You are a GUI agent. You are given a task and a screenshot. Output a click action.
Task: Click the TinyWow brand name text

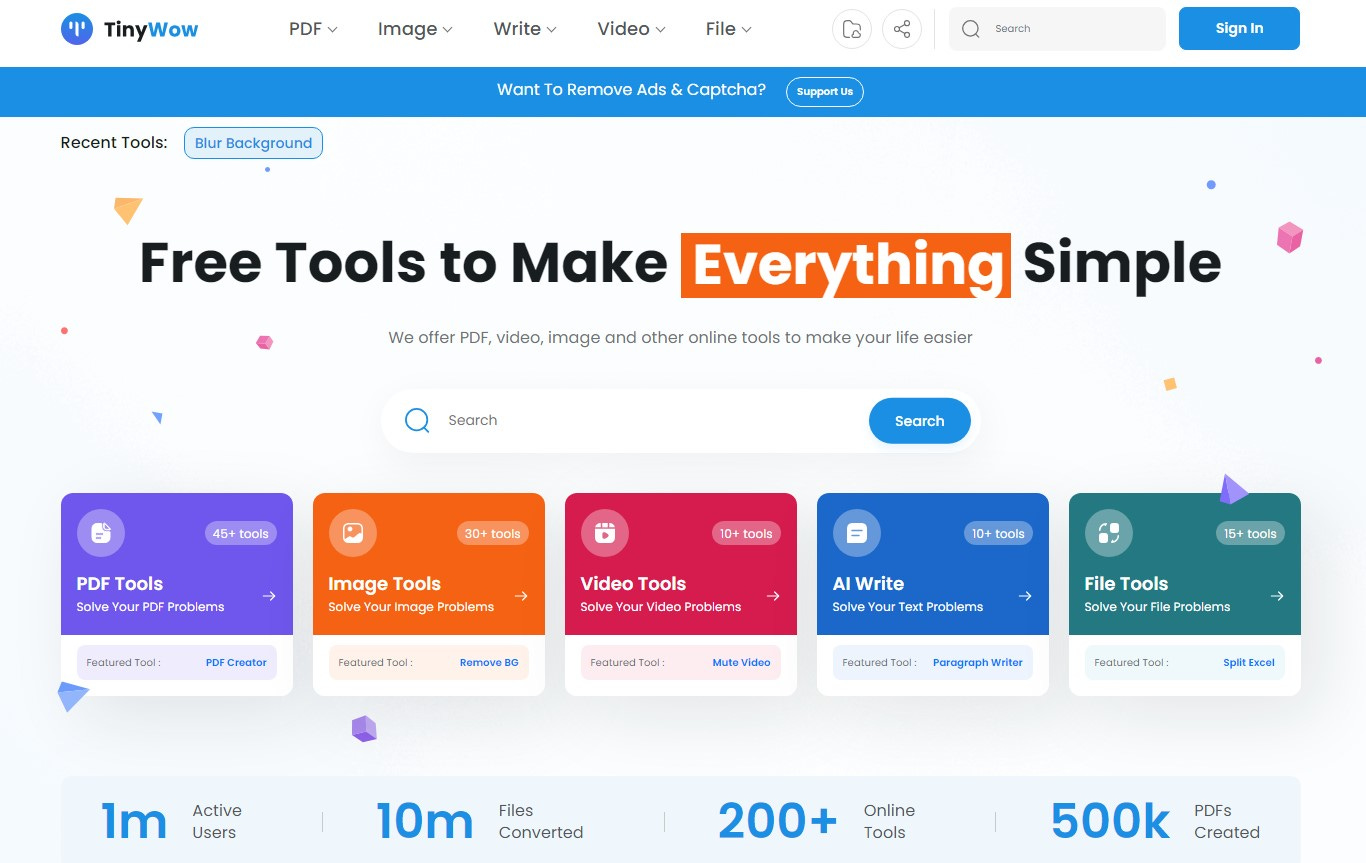click(x=151, y=30)
